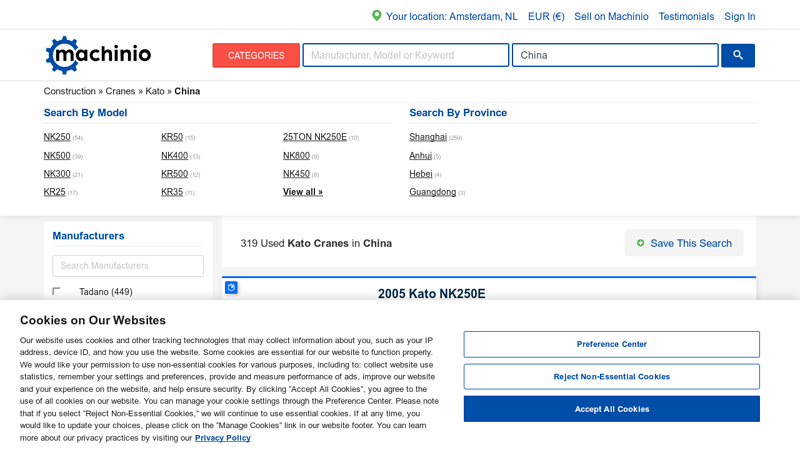Open the Testimonials page

[686, 16]
